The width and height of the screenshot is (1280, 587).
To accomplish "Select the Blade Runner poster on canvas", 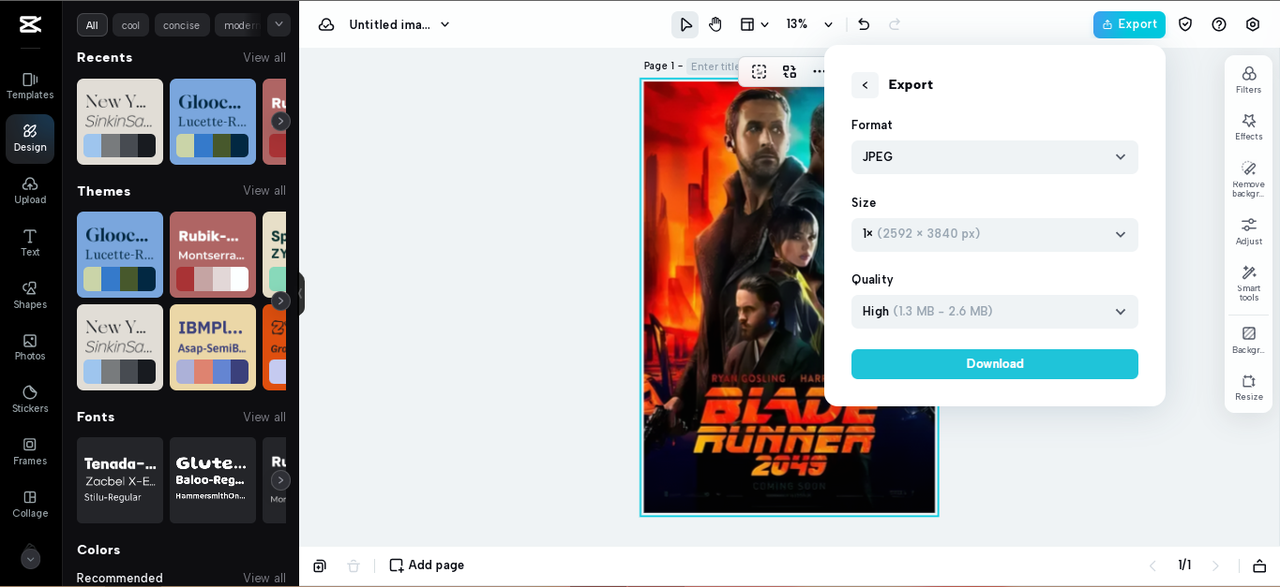I will point(789,297).
